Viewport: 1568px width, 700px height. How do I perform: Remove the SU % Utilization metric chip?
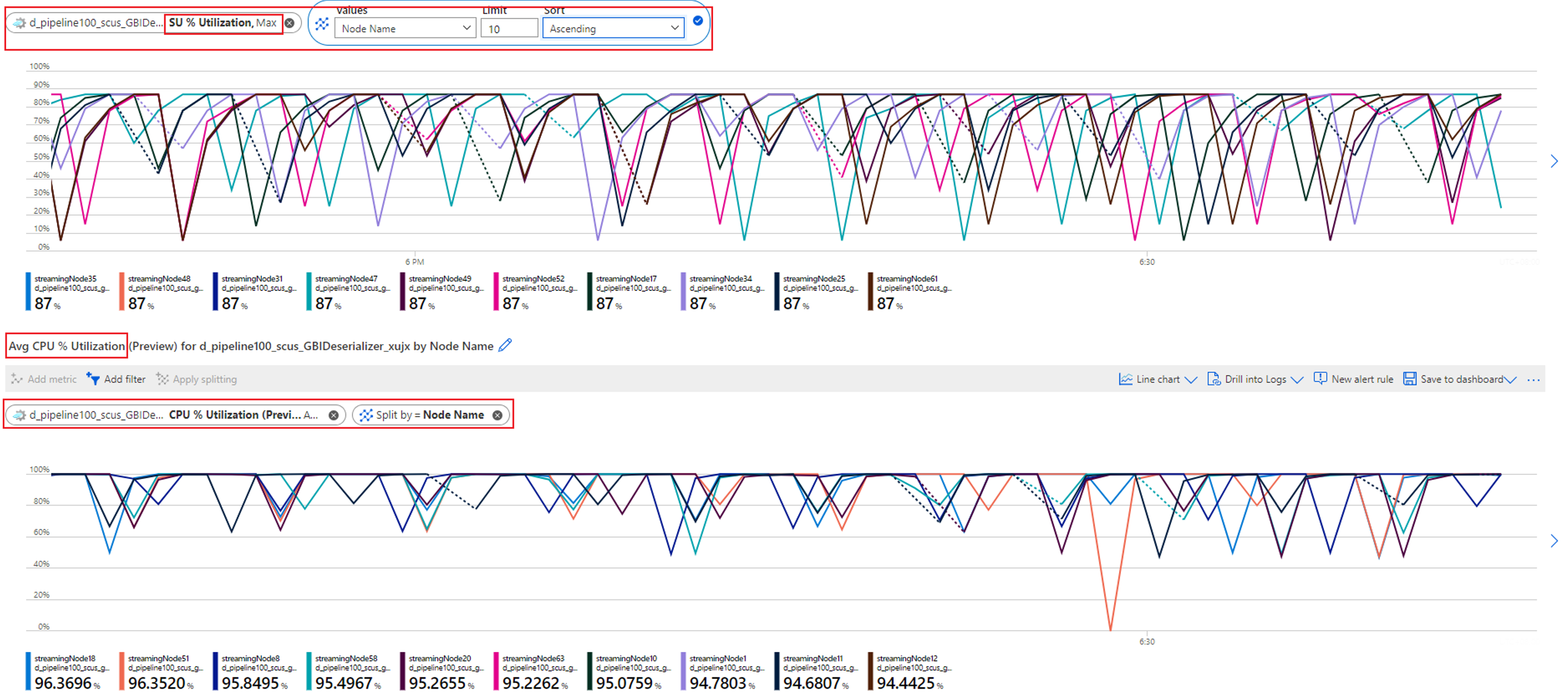[x=290, y=23]
